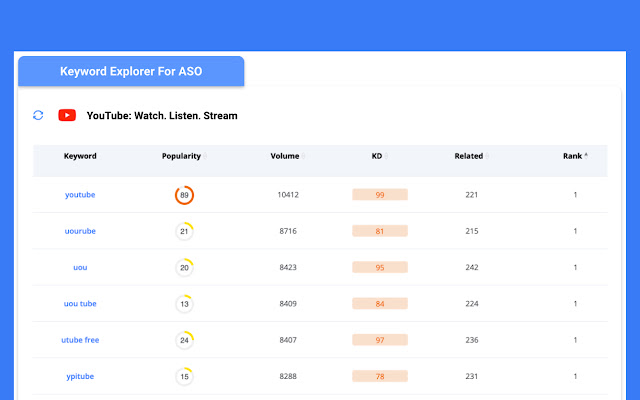This screenshot has height=400, width=640.
Task: Click the popularity ring showing 20
Action: pos(184,267)
